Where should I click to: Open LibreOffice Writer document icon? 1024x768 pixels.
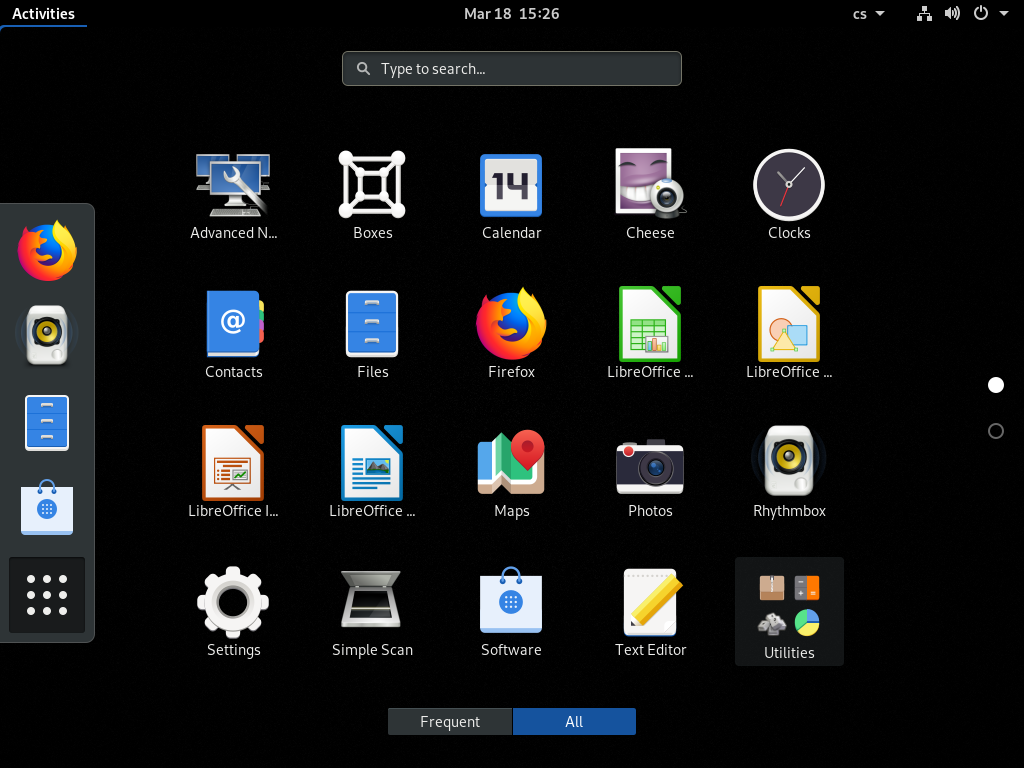(372, 473)
